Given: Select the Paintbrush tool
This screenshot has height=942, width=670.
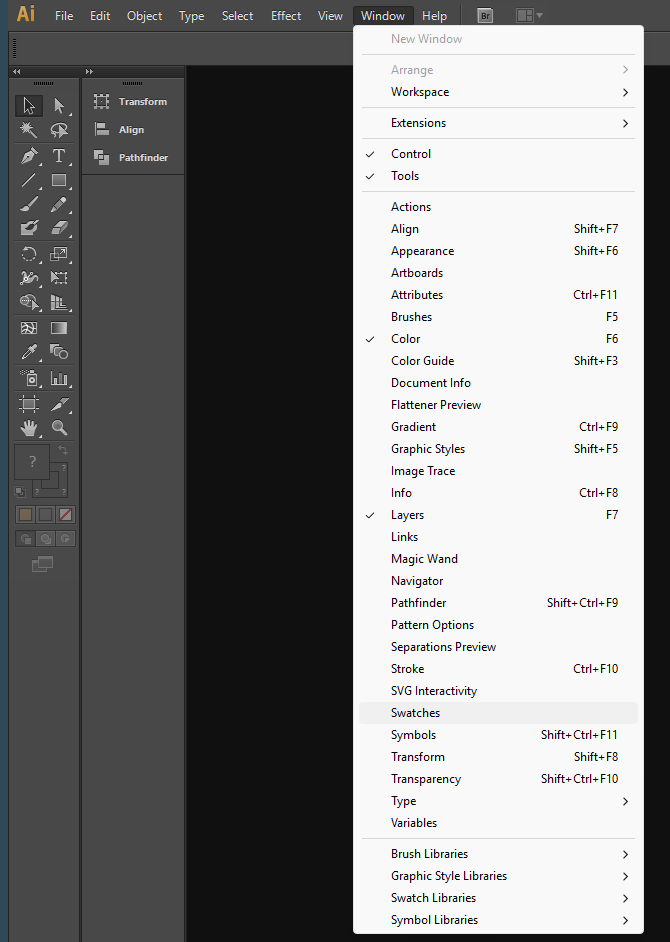Looking at the screenshot, I should point(29,204).
